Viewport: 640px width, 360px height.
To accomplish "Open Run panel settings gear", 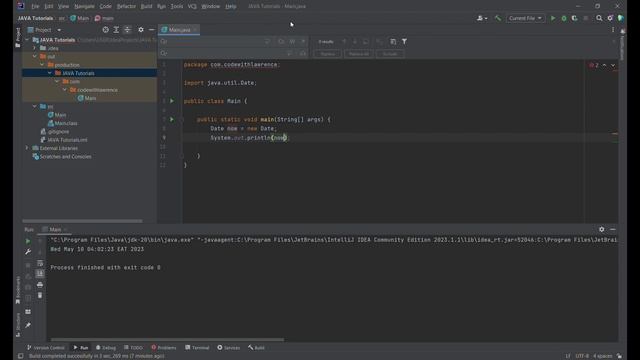I will coord(602,229).
